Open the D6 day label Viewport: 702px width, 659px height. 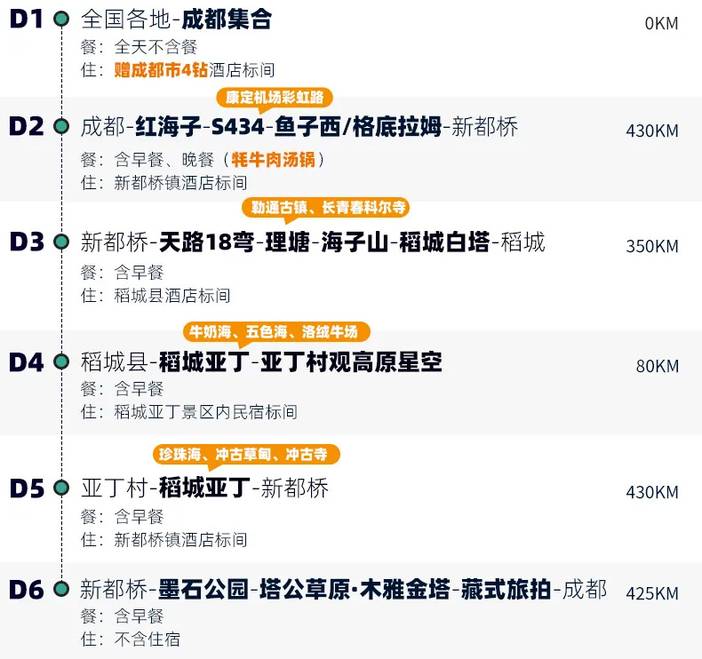coord(26,590)
